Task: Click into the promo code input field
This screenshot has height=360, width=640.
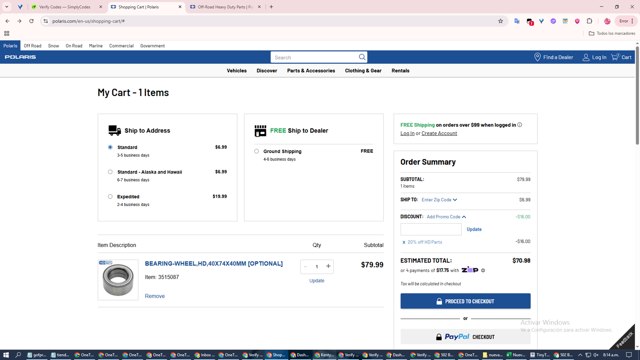Action: point(431,229)
